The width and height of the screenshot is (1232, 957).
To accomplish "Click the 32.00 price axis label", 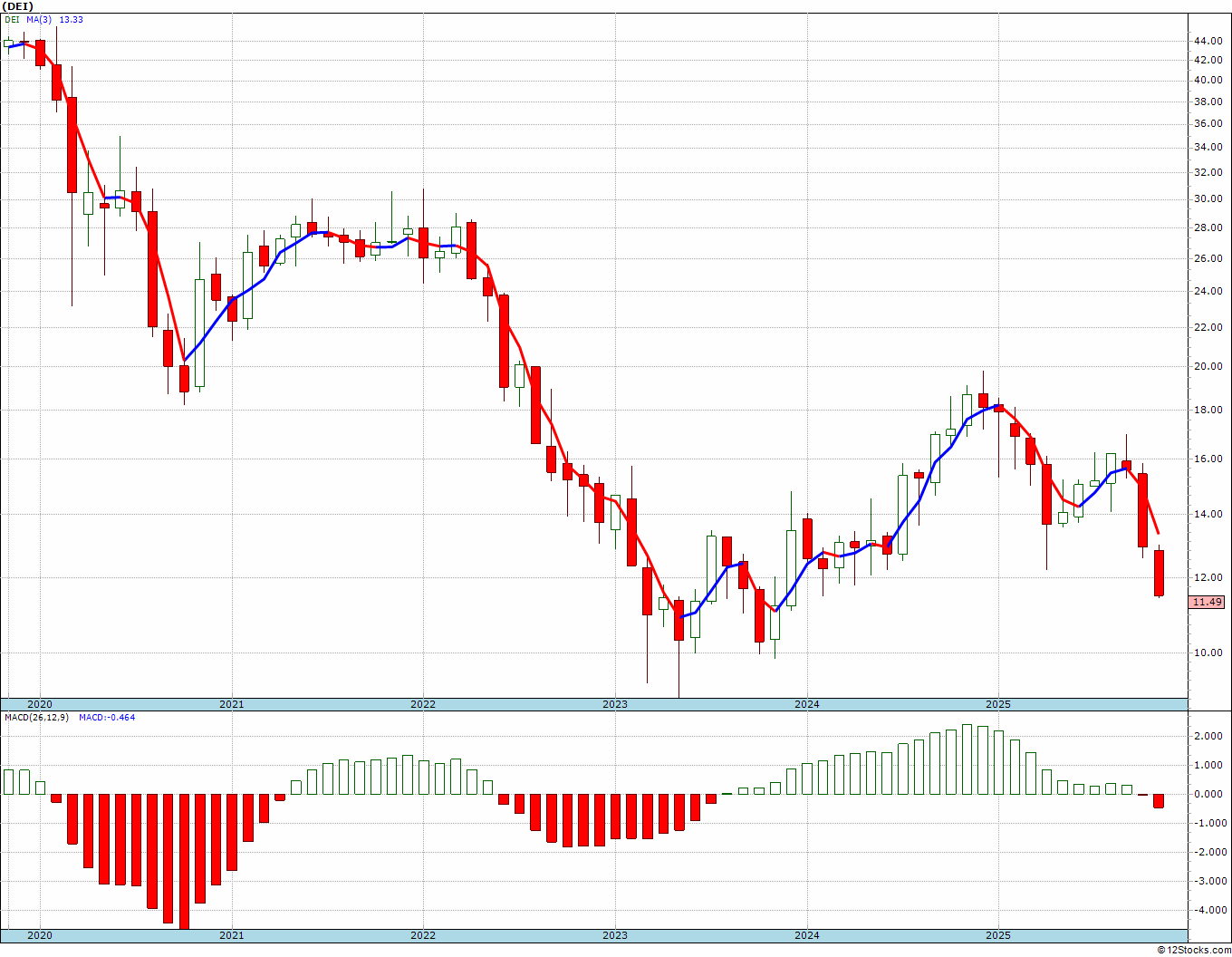I will [x=1207, y=172].
